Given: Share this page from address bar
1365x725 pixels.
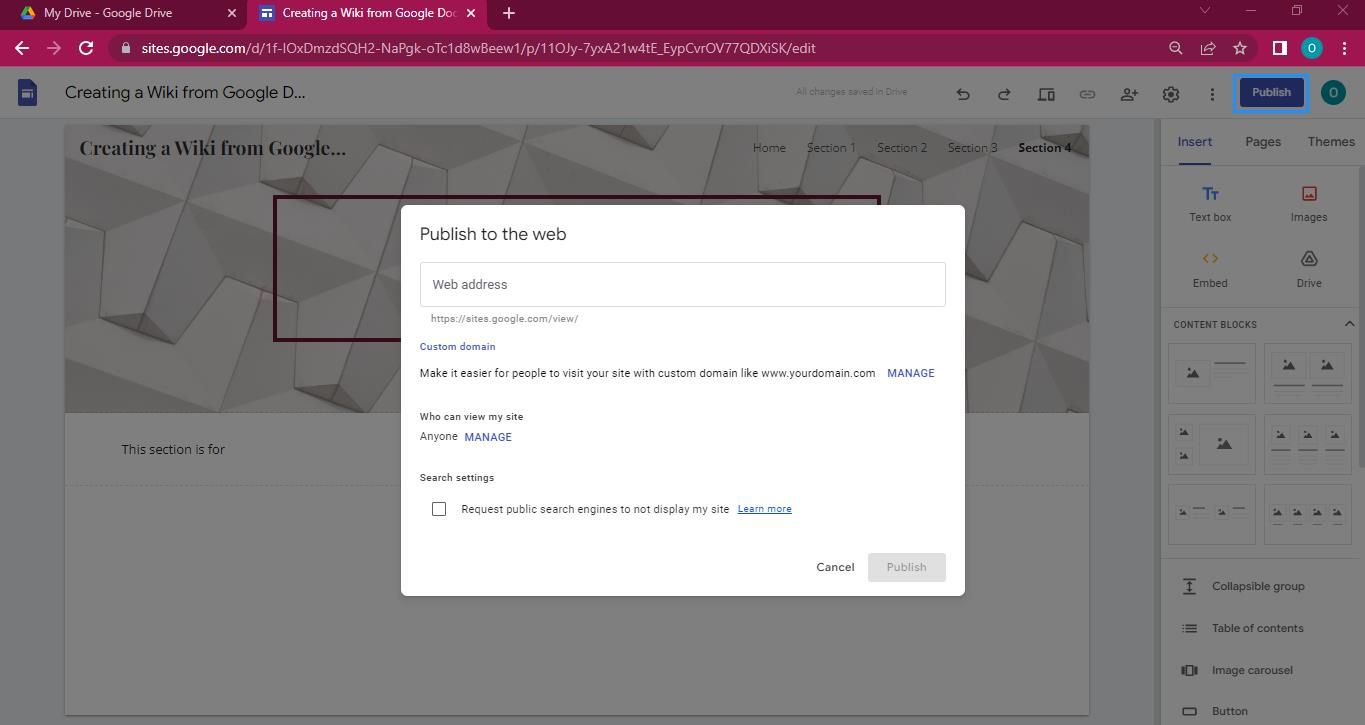Looking at the screenshot, I should click(1208, 48).
